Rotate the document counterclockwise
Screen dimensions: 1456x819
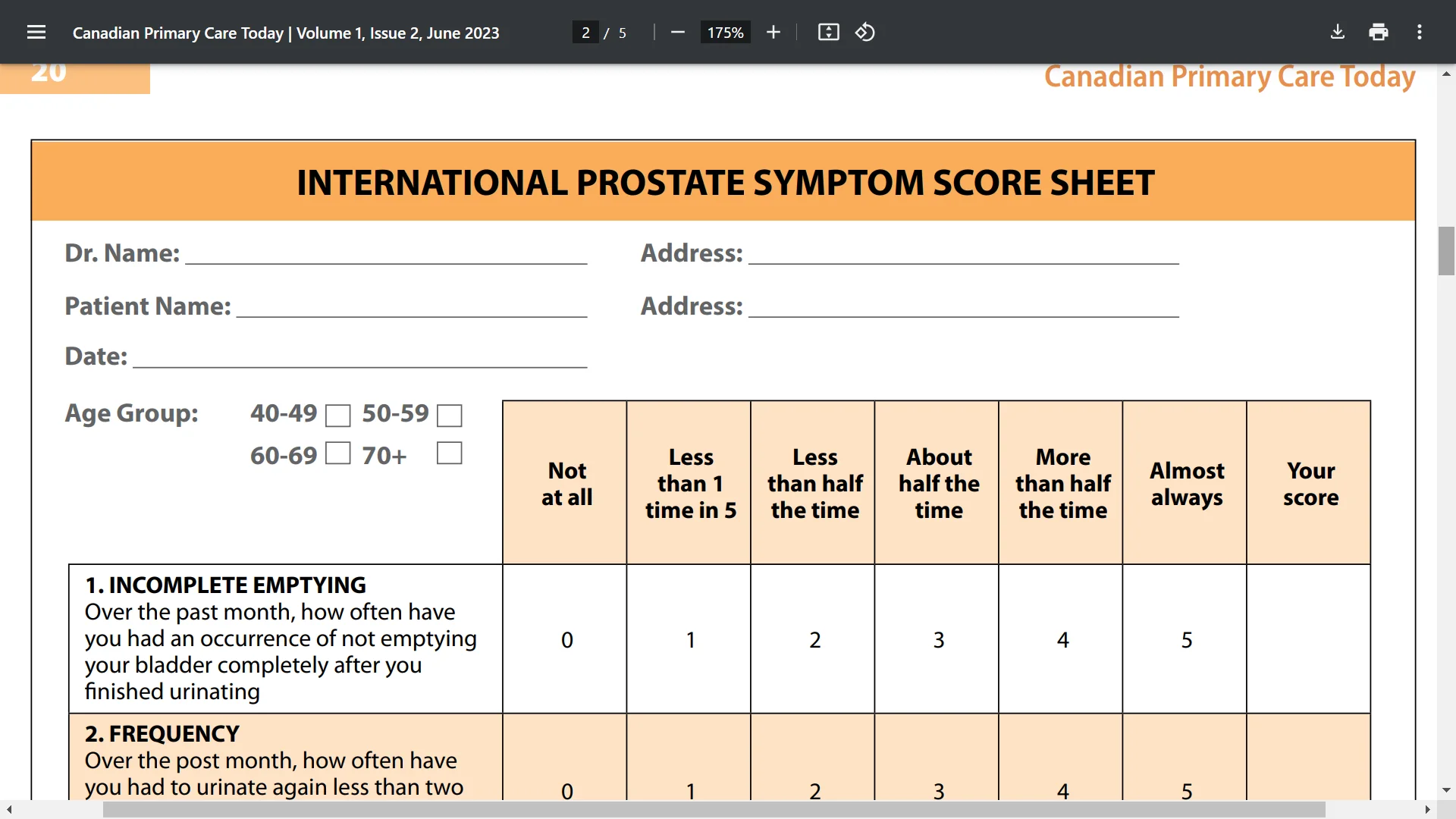click(865, 33)
